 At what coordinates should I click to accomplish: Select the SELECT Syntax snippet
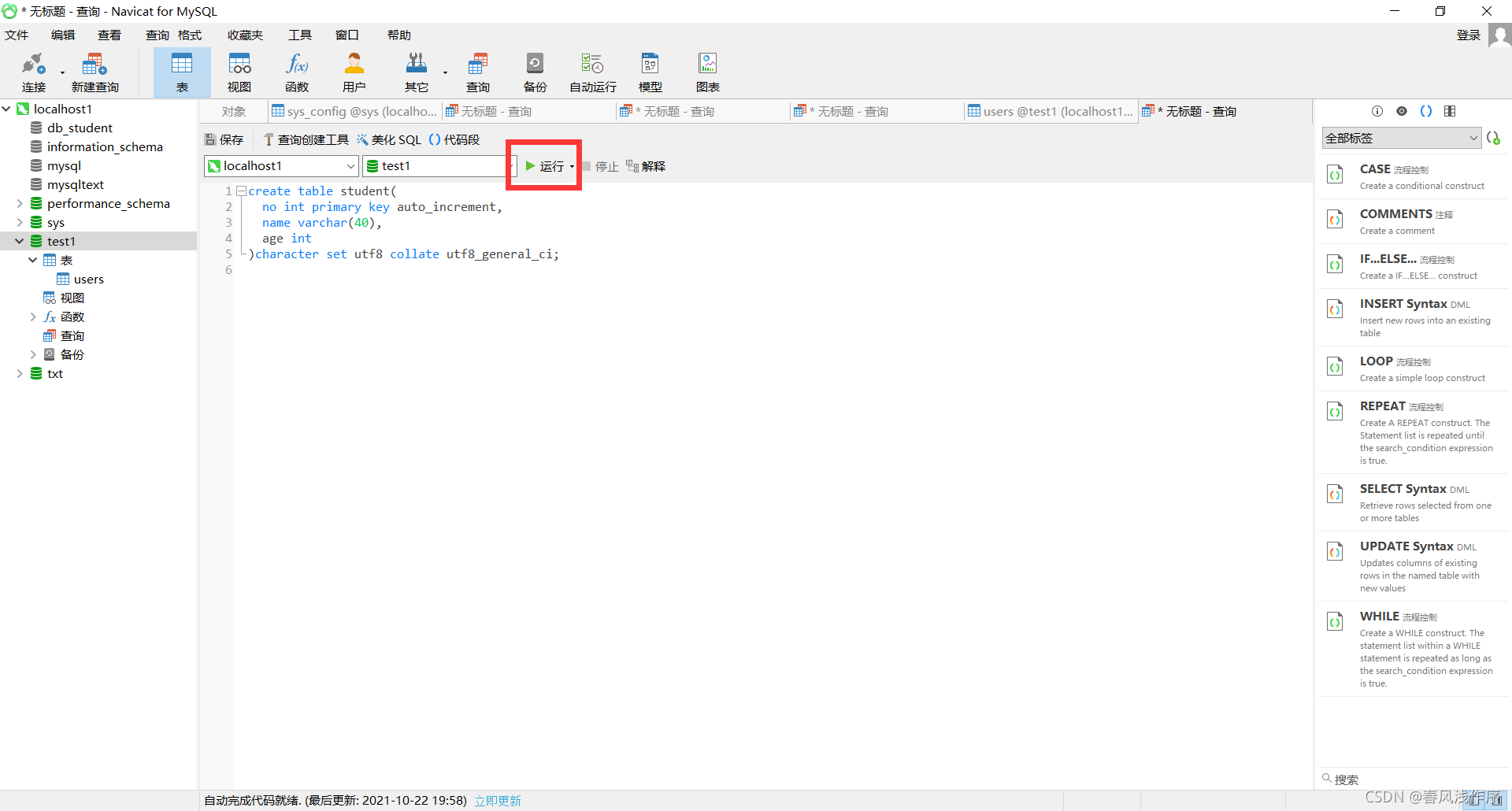[1414, 502]
